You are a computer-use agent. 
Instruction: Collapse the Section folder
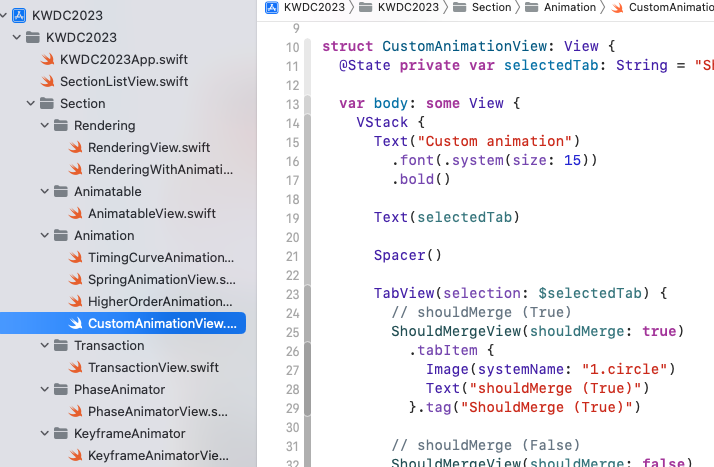31,103
